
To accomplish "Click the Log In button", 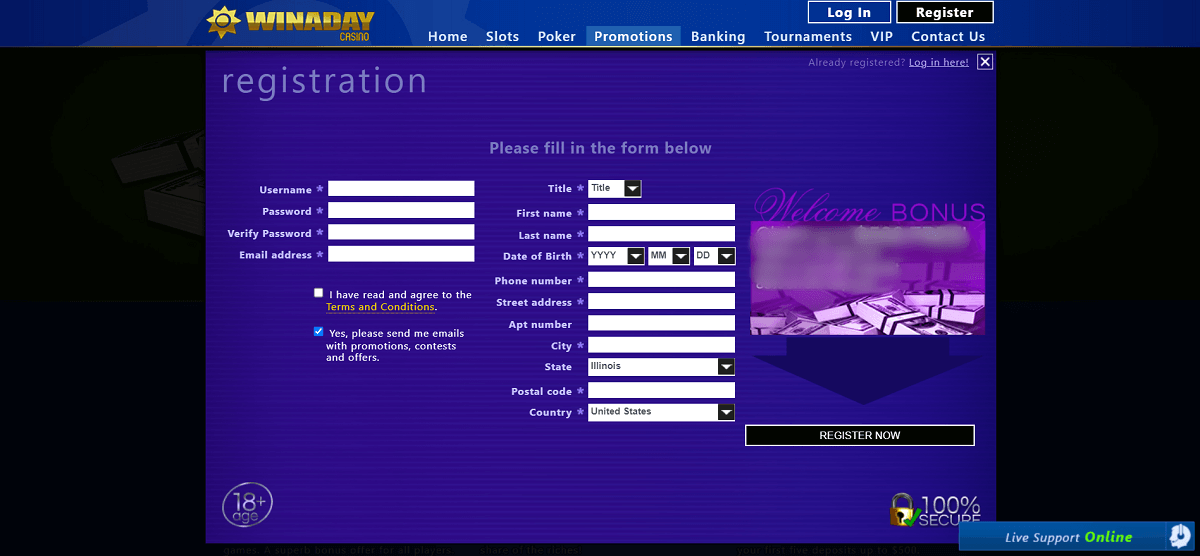I will tap(849, 12).
